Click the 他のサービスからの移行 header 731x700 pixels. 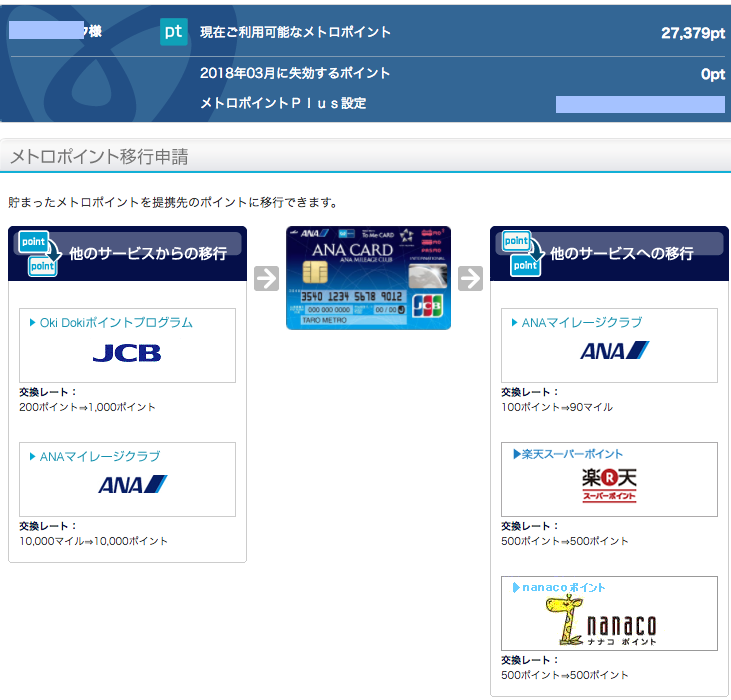(x=127, y=254)
